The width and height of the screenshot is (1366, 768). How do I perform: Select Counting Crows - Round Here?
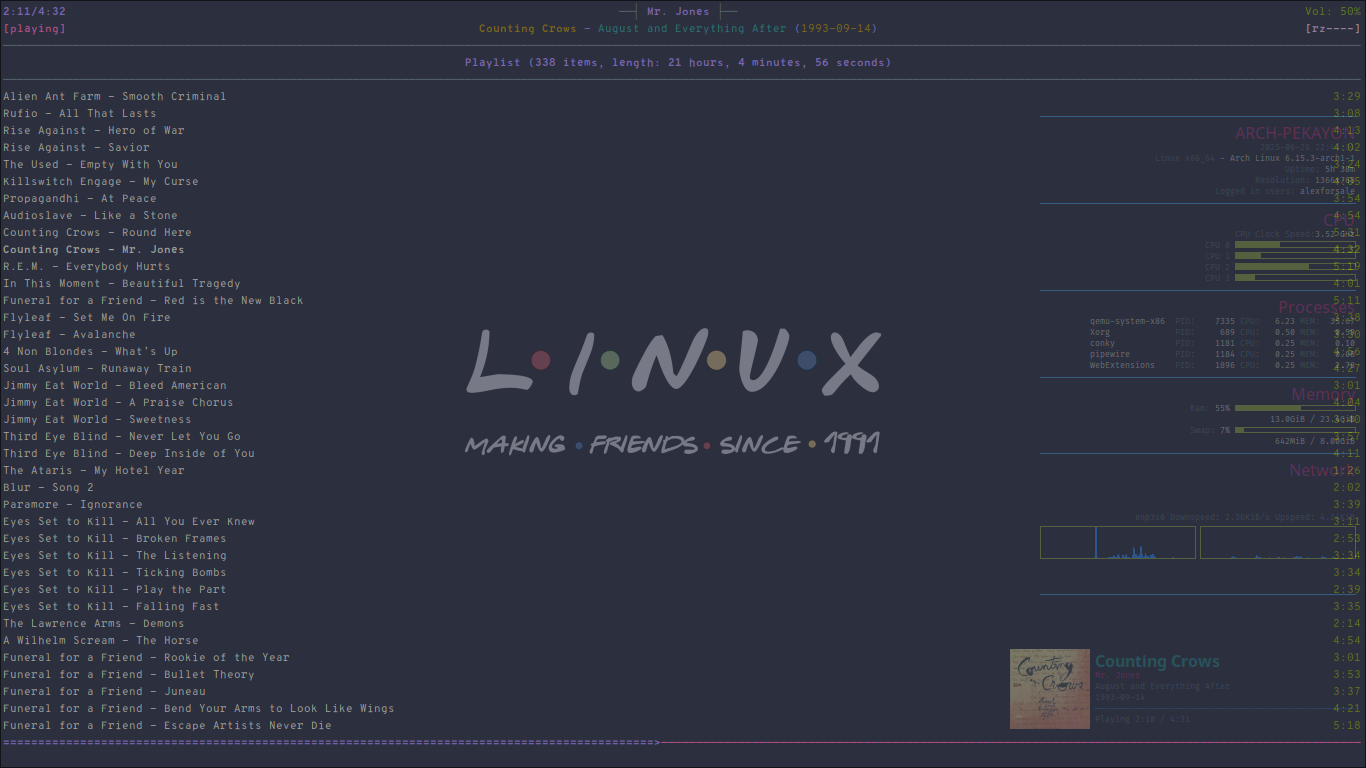click(97, 233)
